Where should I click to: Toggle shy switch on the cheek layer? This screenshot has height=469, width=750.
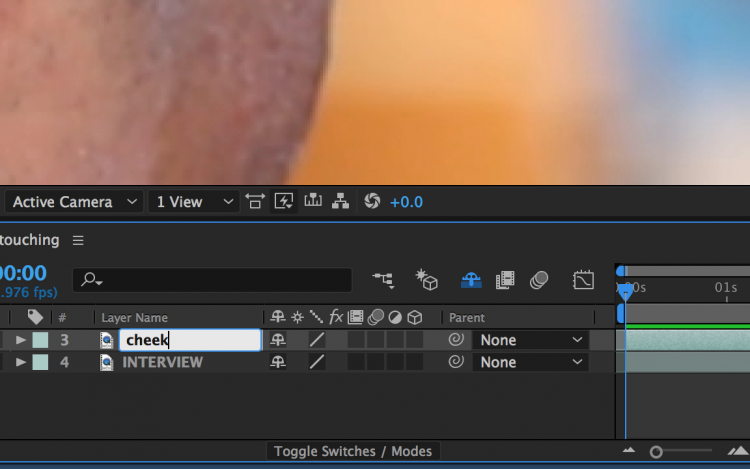click(x=278, y=340)
